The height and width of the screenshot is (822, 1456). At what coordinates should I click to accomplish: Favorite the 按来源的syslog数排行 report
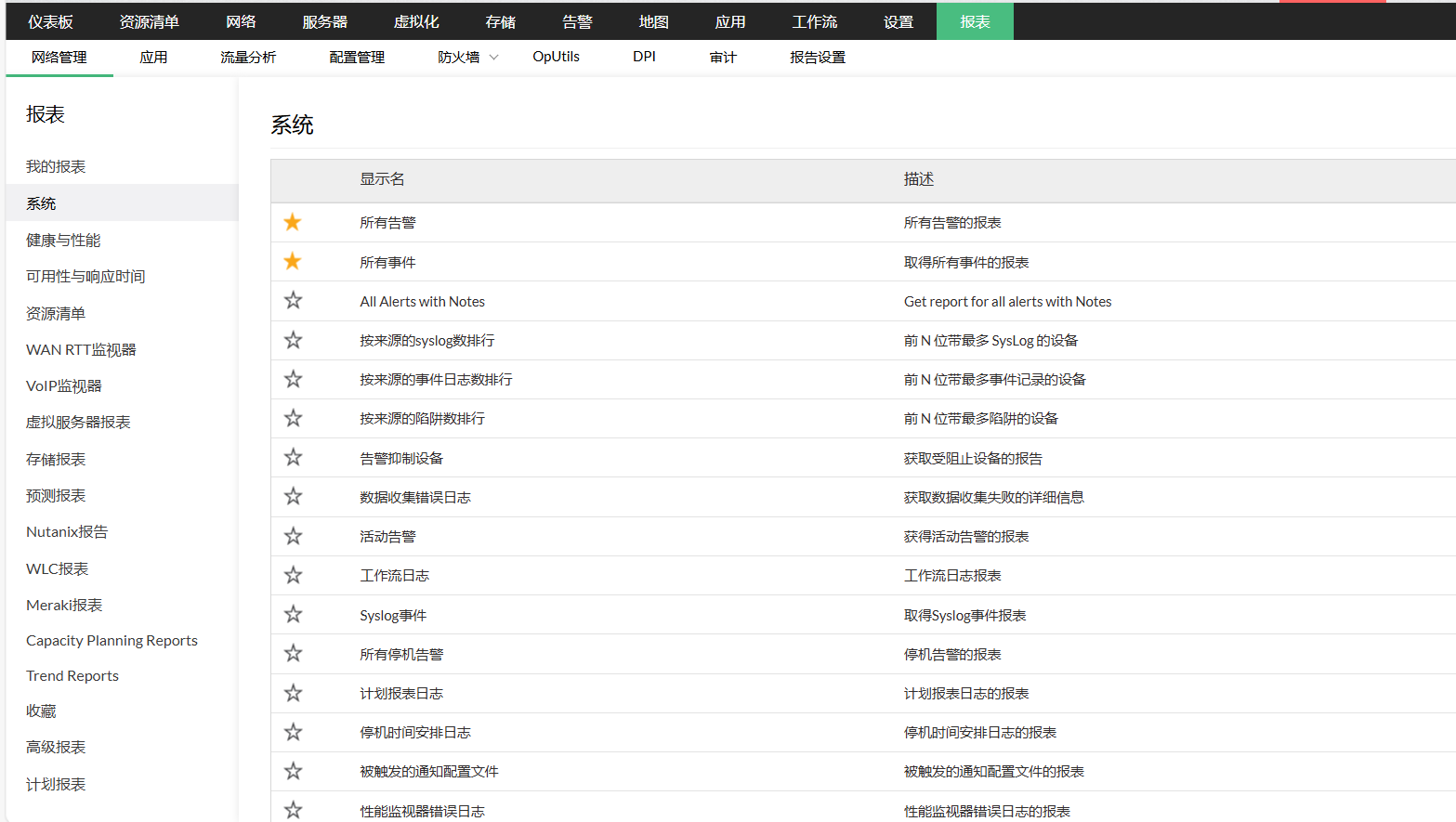coord(293,340)
